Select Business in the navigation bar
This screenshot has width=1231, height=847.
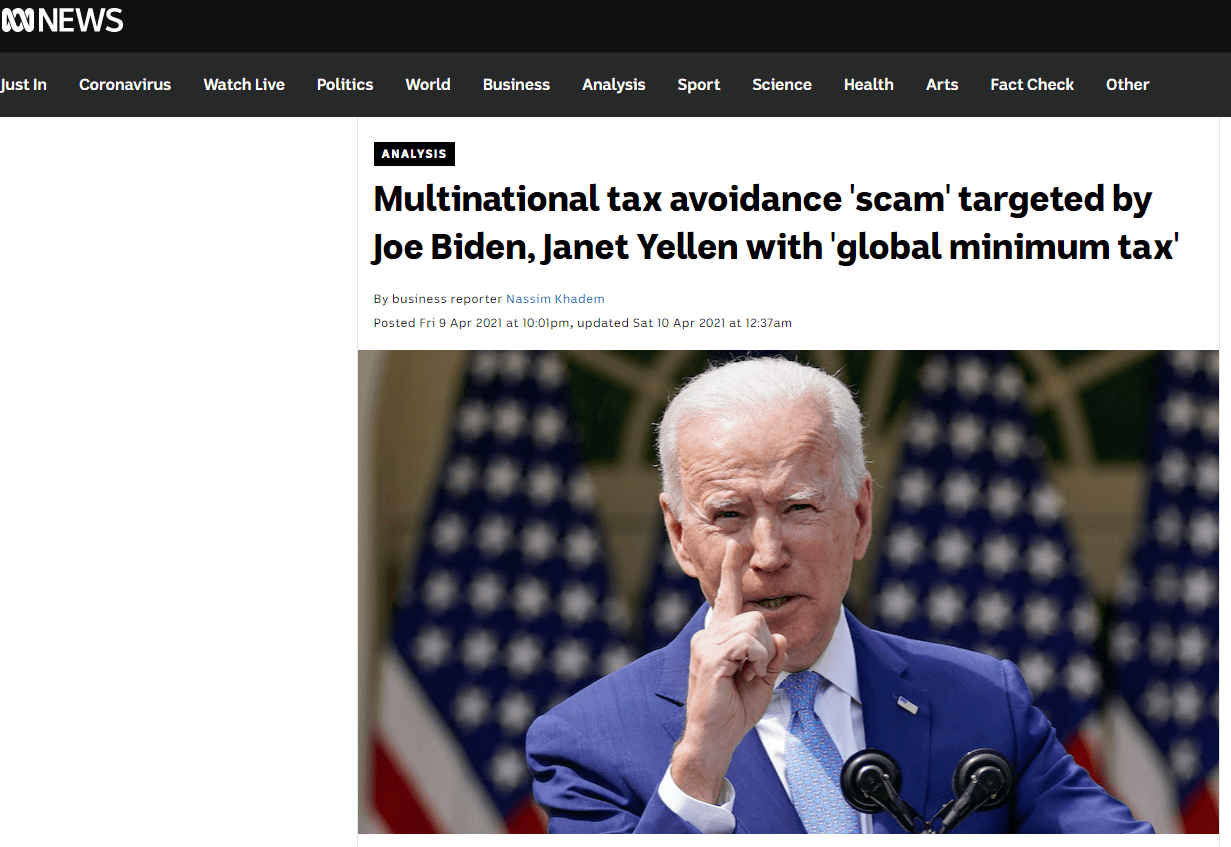[516, 85]
